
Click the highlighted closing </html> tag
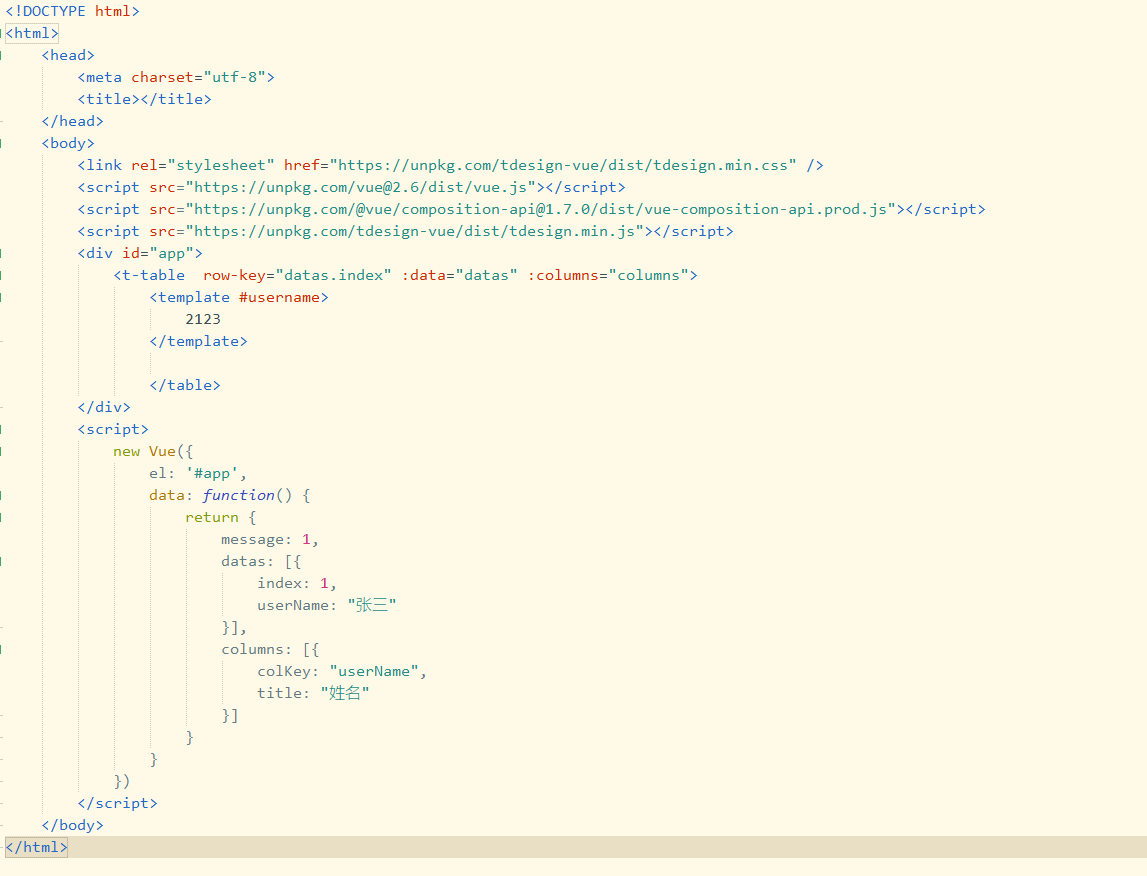[x=37, y=847]
